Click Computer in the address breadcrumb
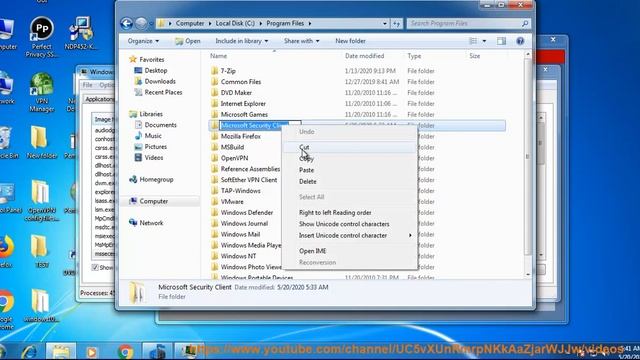 click(190, 23)
